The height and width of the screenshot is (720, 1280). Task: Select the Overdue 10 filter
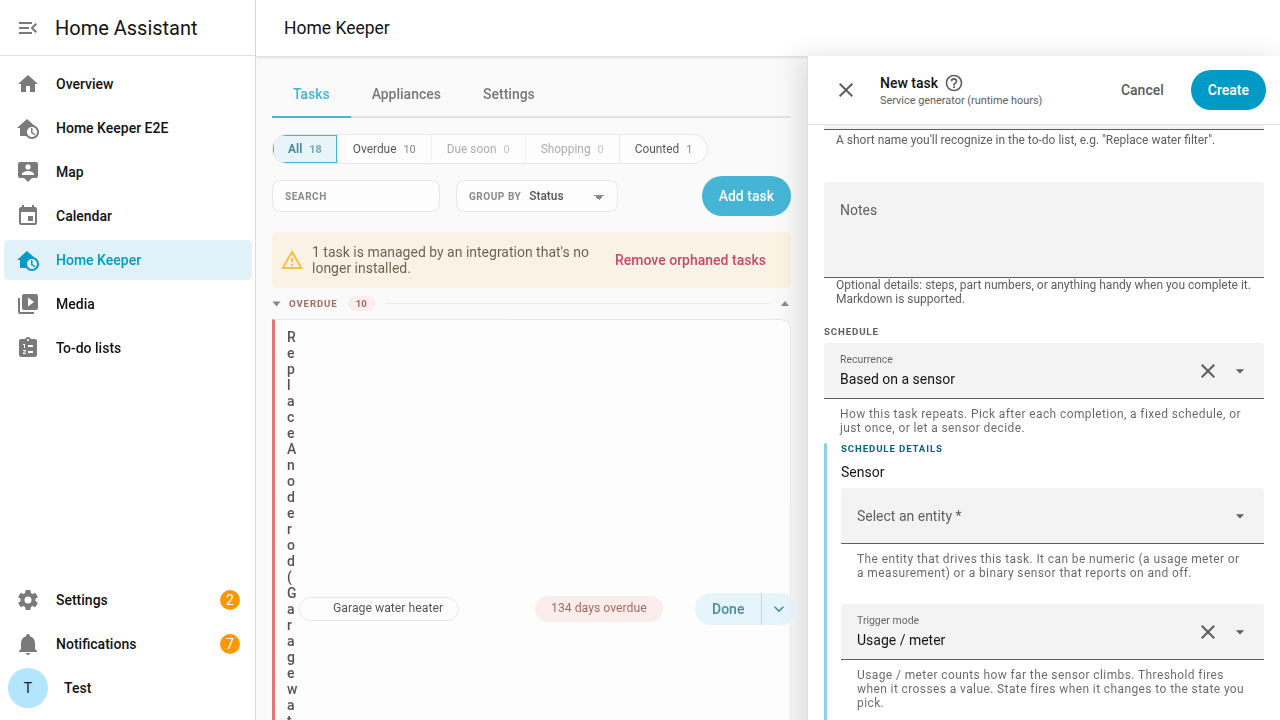(384, 149)
